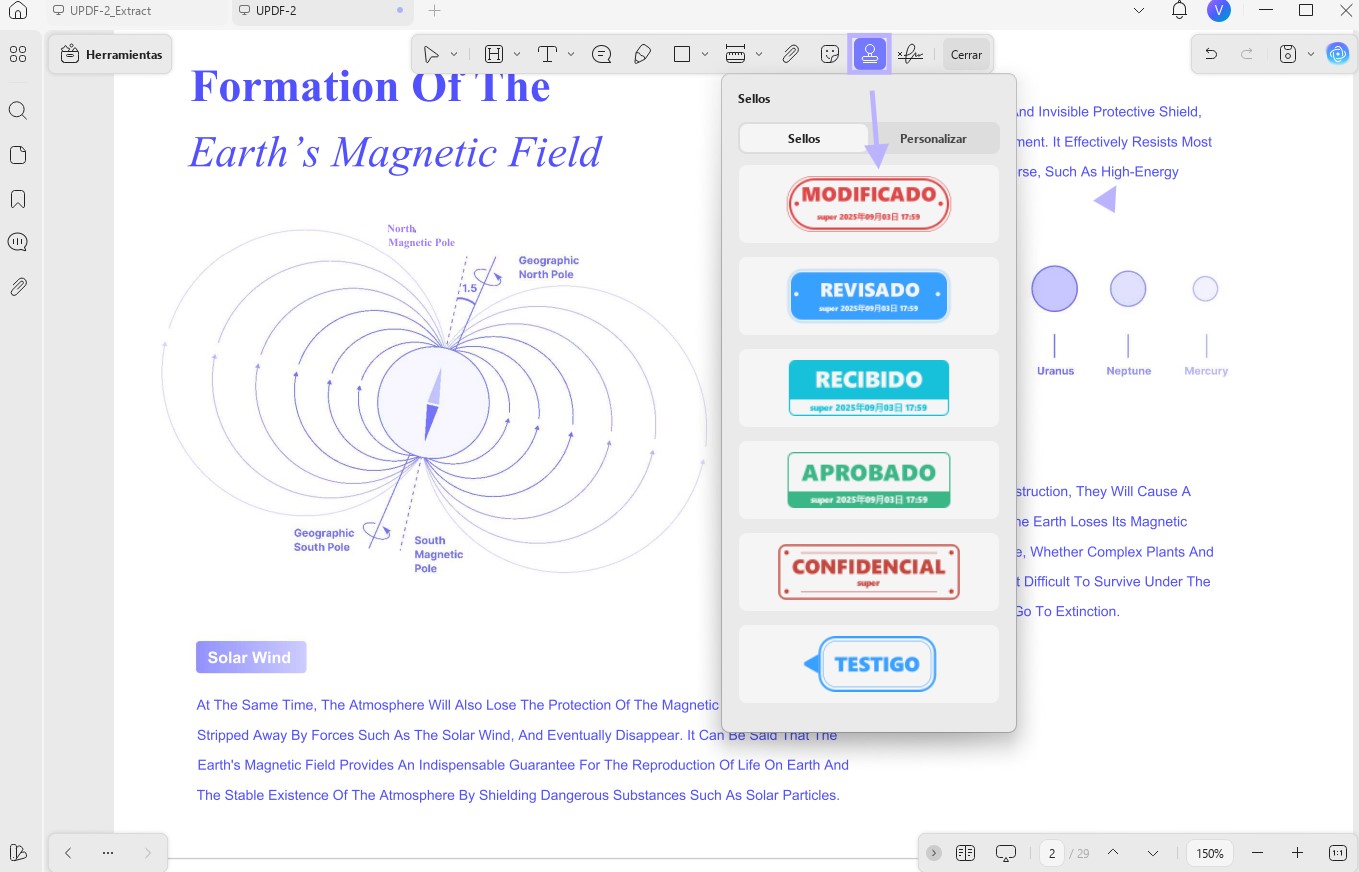Launch the UPDF AI assistant icon
The width and height of the screenshot is (1359, 872).
pos(1337,54)
